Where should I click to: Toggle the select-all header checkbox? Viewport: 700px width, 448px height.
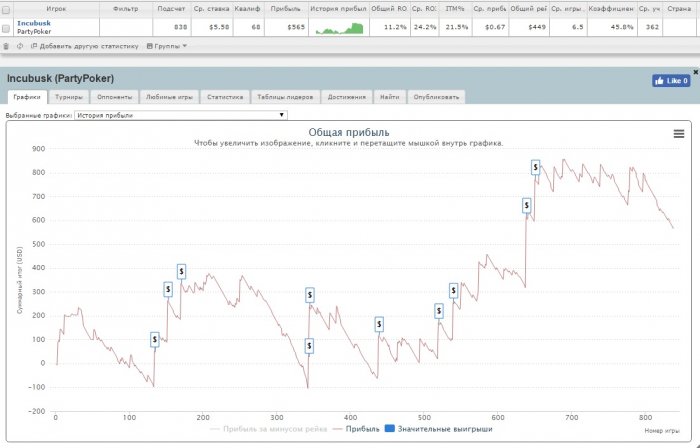(x=6, y=9)
